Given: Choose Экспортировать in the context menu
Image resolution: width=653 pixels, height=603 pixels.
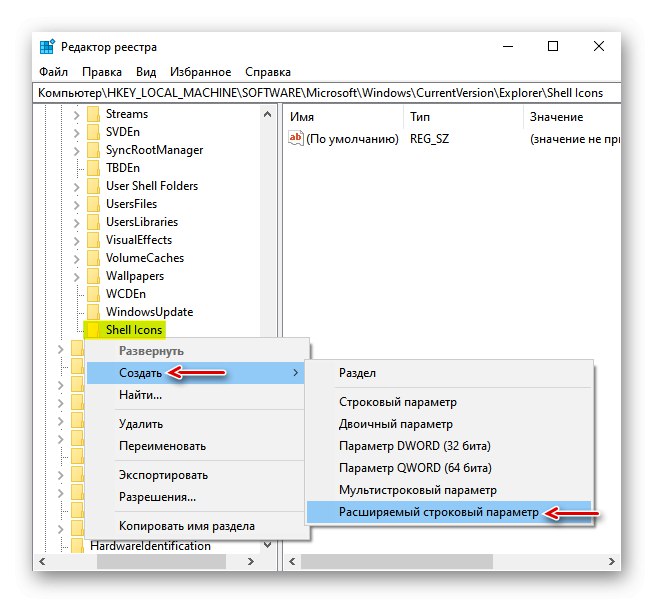Looking at the screenshot, I should (195, 475).
